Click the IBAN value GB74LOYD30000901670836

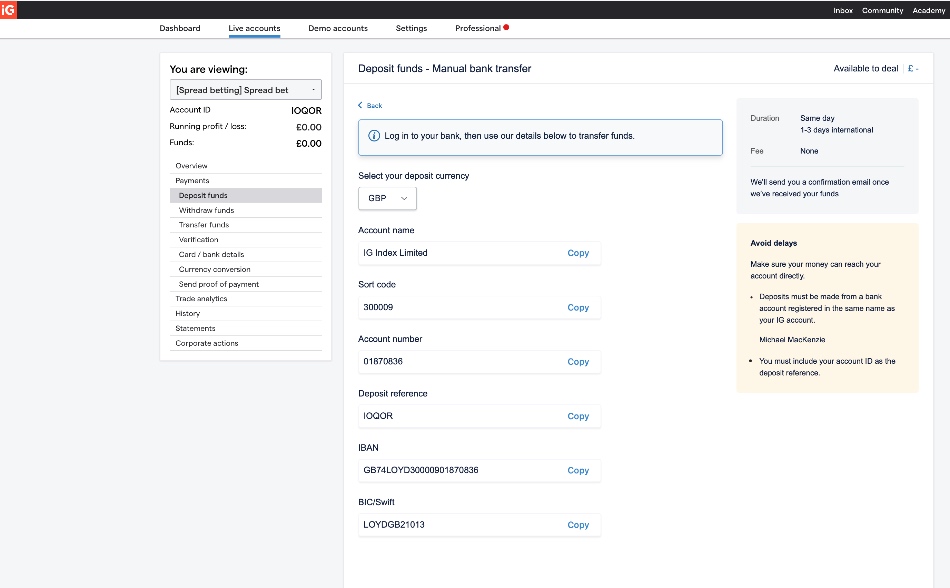420,470
